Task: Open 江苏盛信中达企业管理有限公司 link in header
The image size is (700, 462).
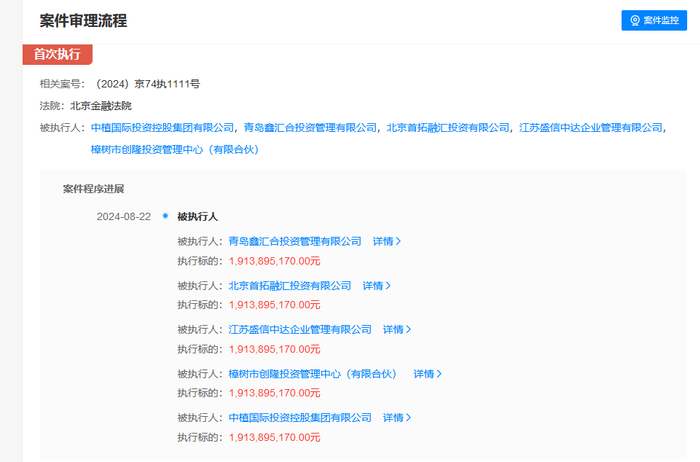Action: (591, 128)
